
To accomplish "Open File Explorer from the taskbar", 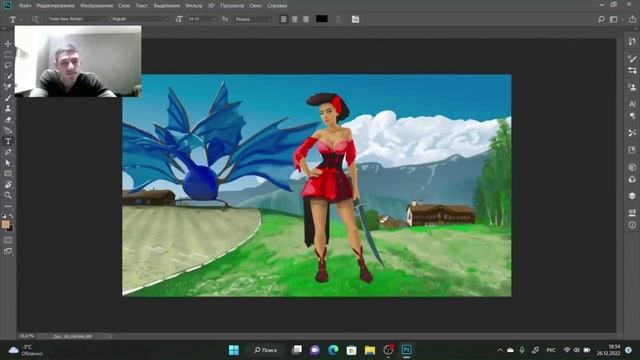I will [370, 350].
